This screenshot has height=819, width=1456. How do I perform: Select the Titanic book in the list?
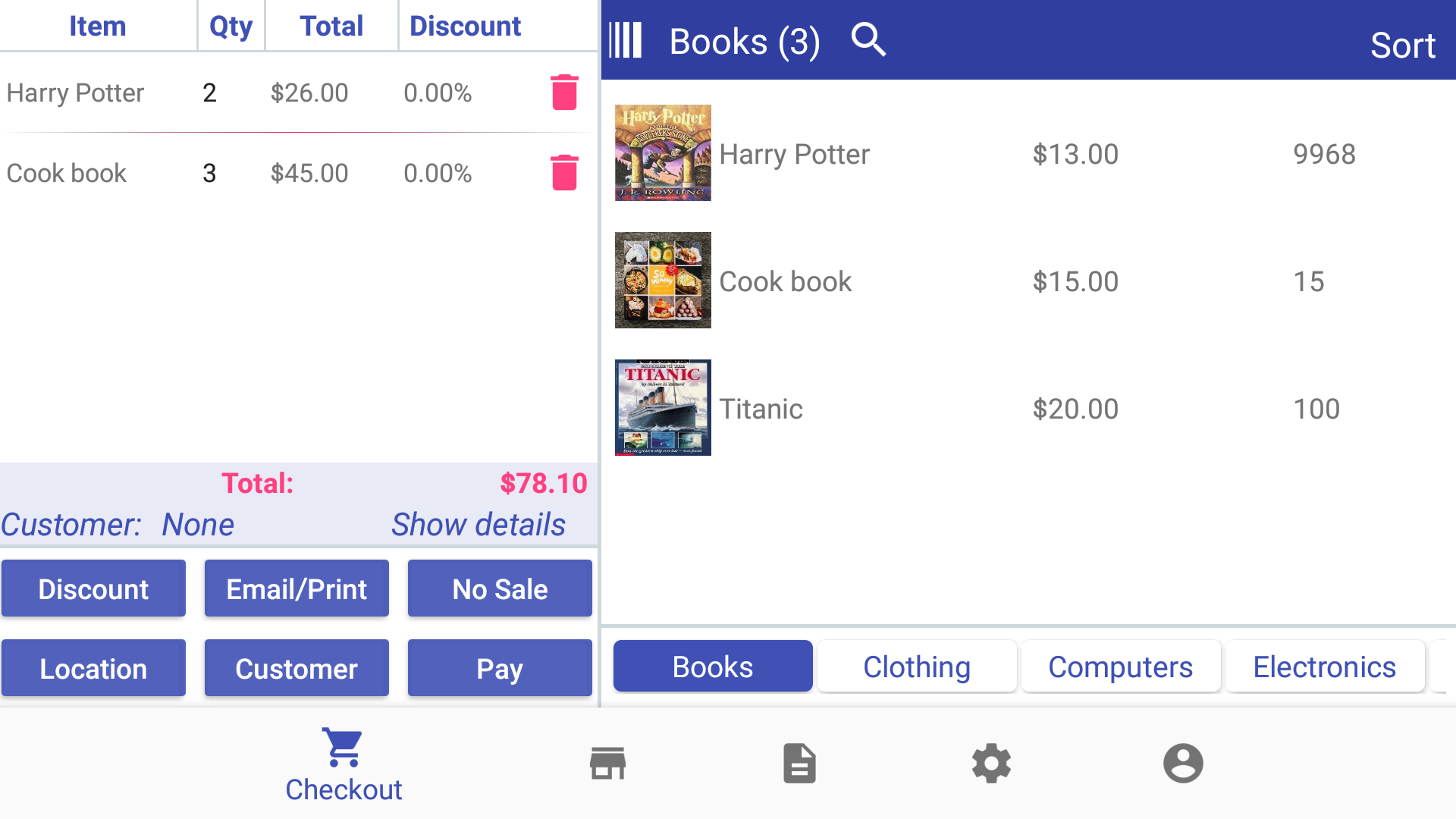pyautogui.click(x=761, y=408)
